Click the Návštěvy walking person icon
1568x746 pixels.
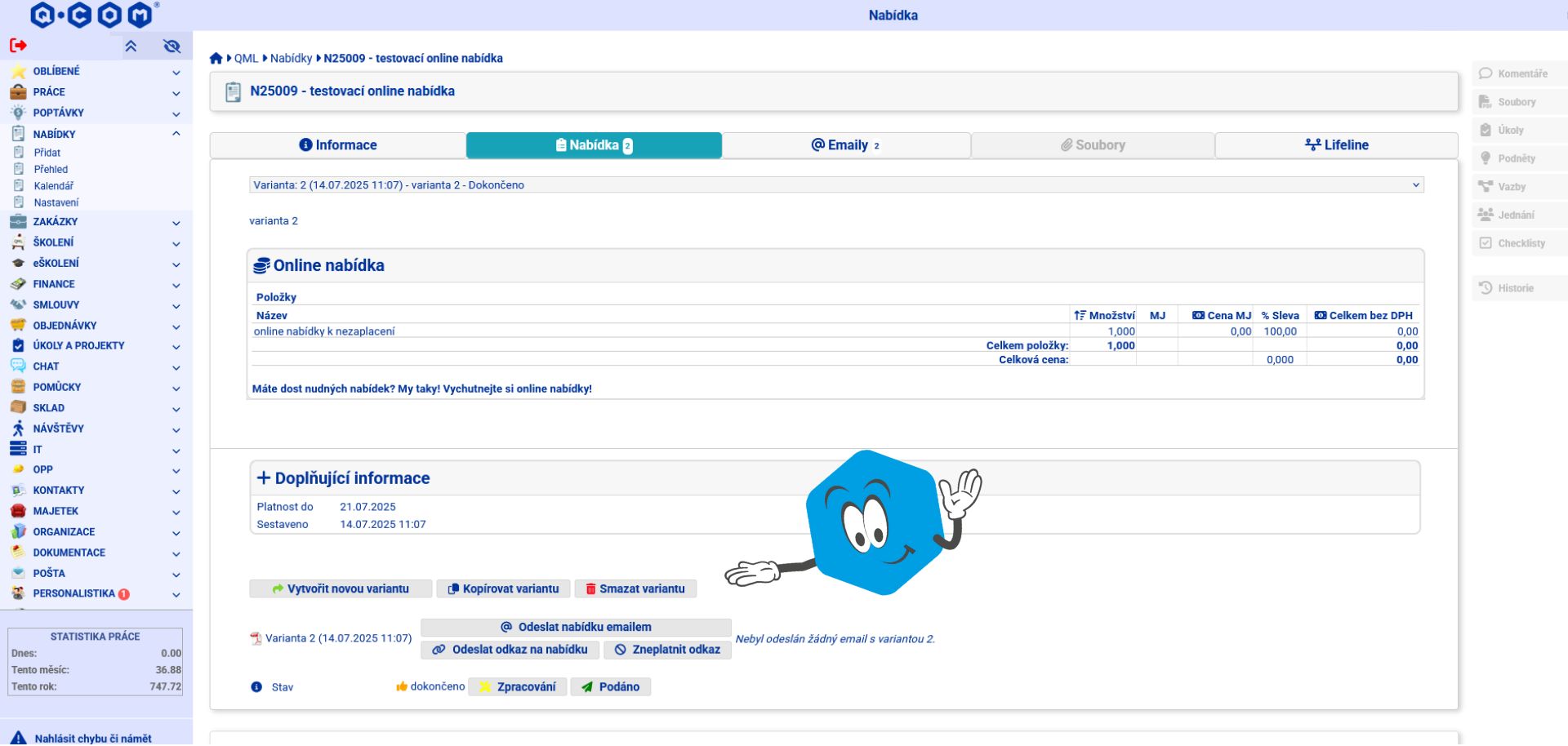point(18,429)
